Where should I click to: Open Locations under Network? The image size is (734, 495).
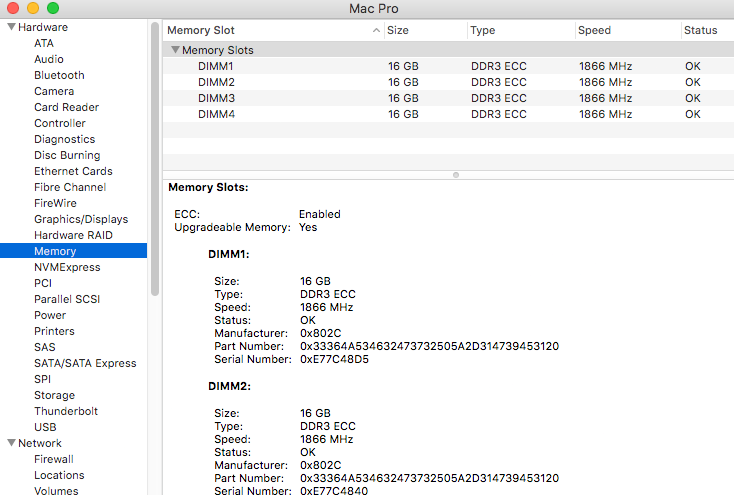click(x=59, y=475)
